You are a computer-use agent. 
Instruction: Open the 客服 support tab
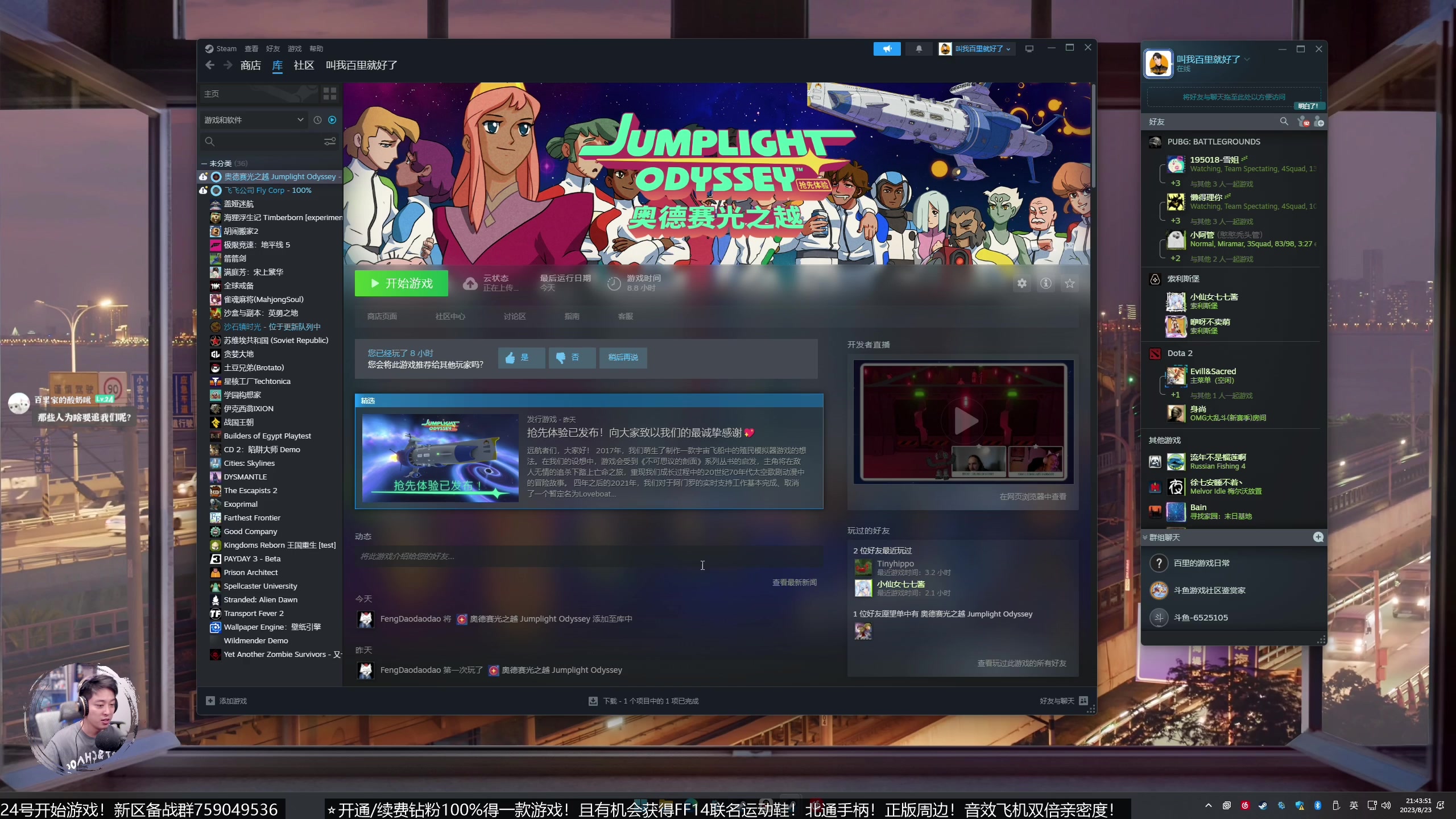pyautogui.click(x=626, y=317)
